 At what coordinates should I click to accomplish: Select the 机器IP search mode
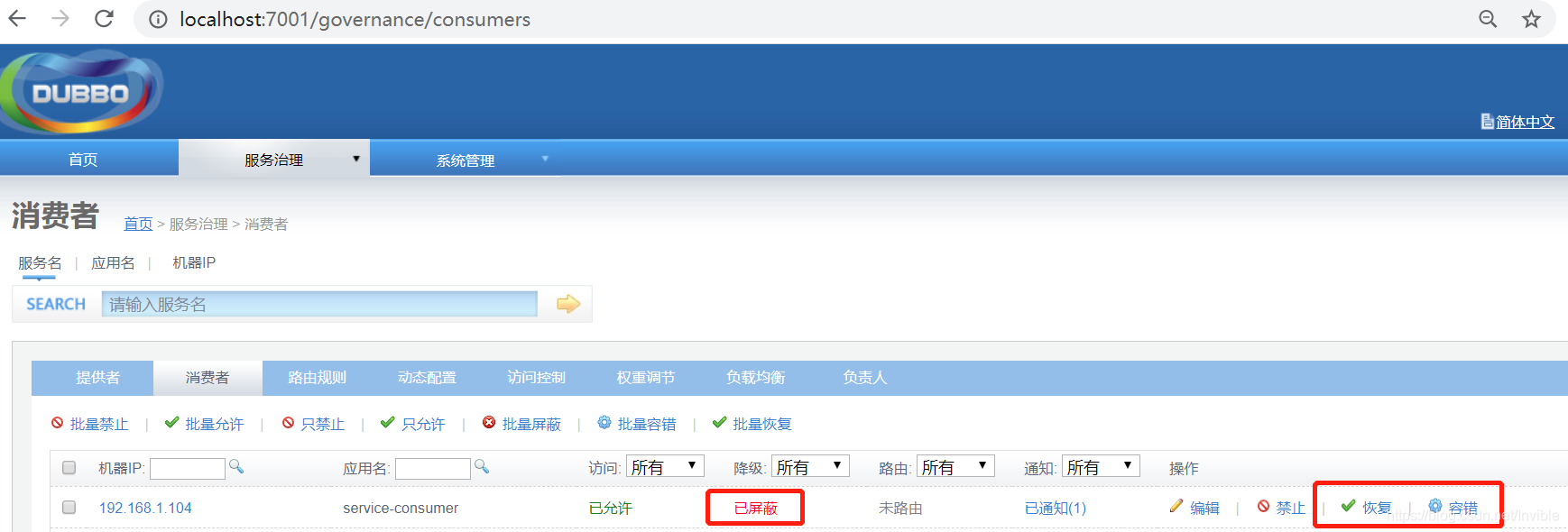[194, 262]
